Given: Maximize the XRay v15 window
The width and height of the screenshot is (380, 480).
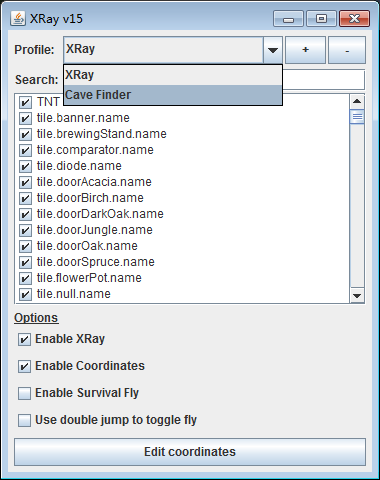Looking at the screenshot, I should point(321,19).
